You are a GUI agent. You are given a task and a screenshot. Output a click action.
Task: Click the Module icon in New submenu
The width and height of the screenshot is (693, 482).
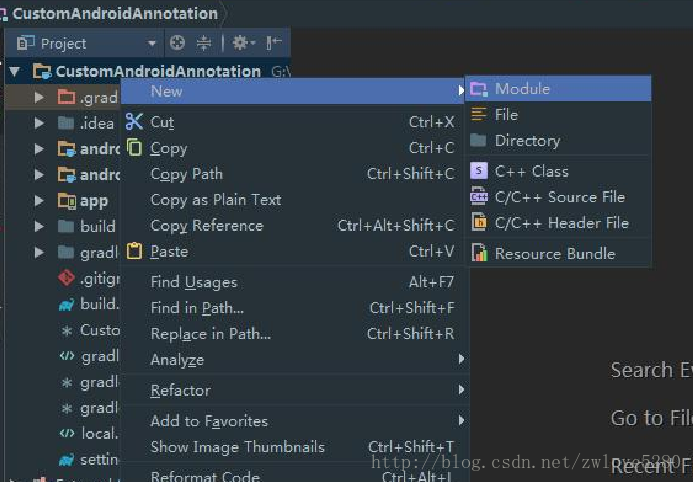tap(479, 89)
